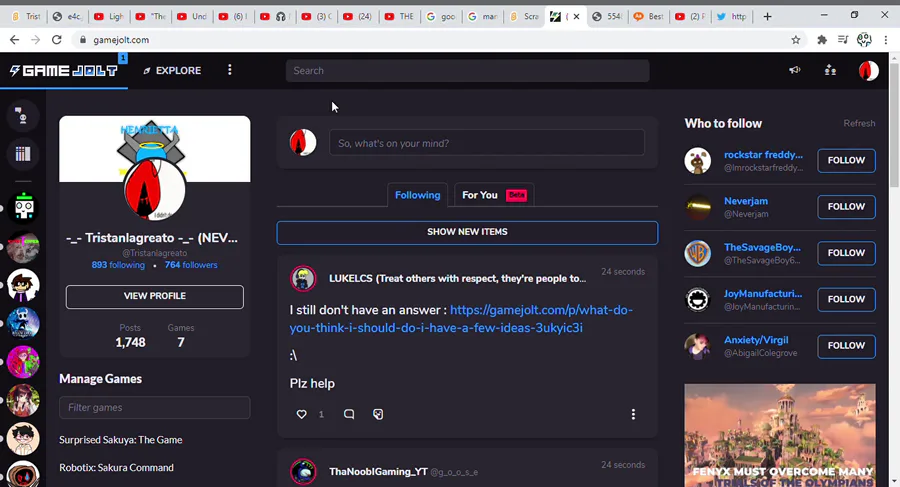
Task: Click the Games count 7
Action: (181, 342)
